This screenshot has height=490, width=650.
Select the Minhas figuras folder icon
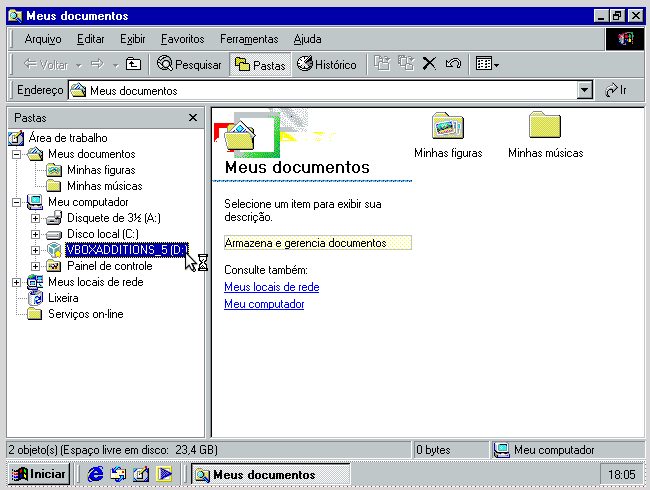448,126
